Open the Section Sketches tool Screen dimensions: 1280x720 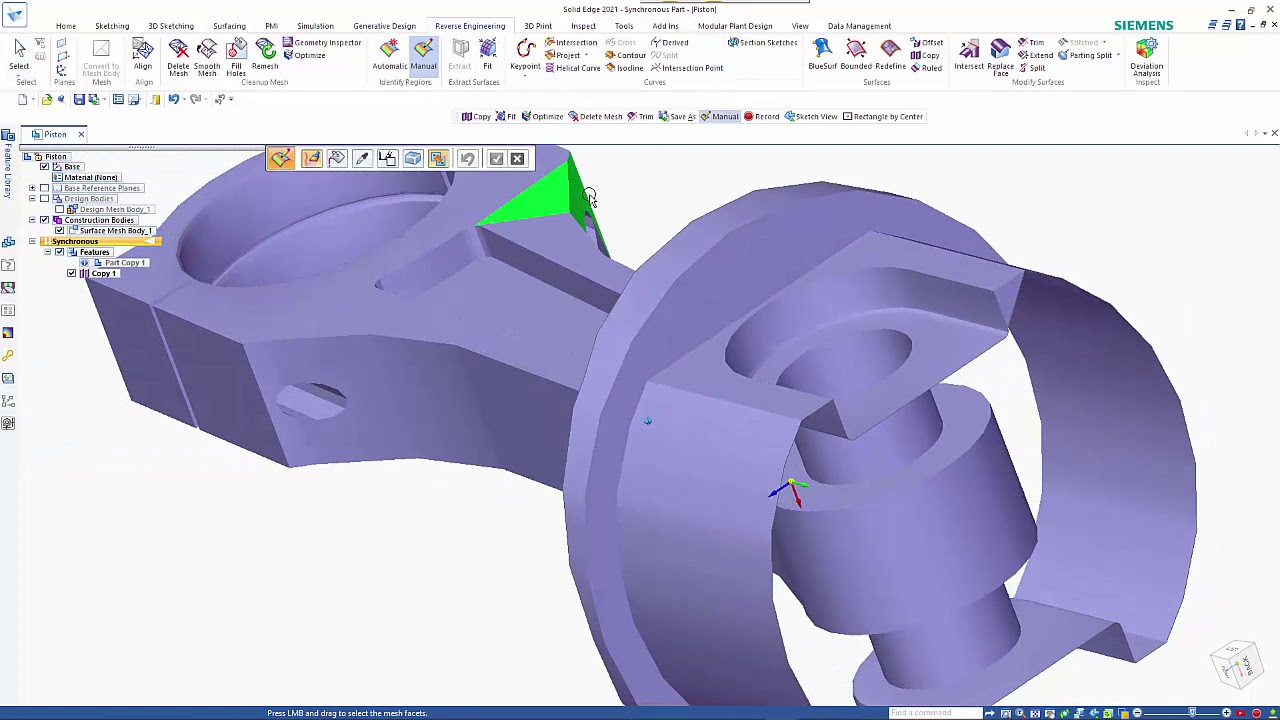[x=763, y=43]
